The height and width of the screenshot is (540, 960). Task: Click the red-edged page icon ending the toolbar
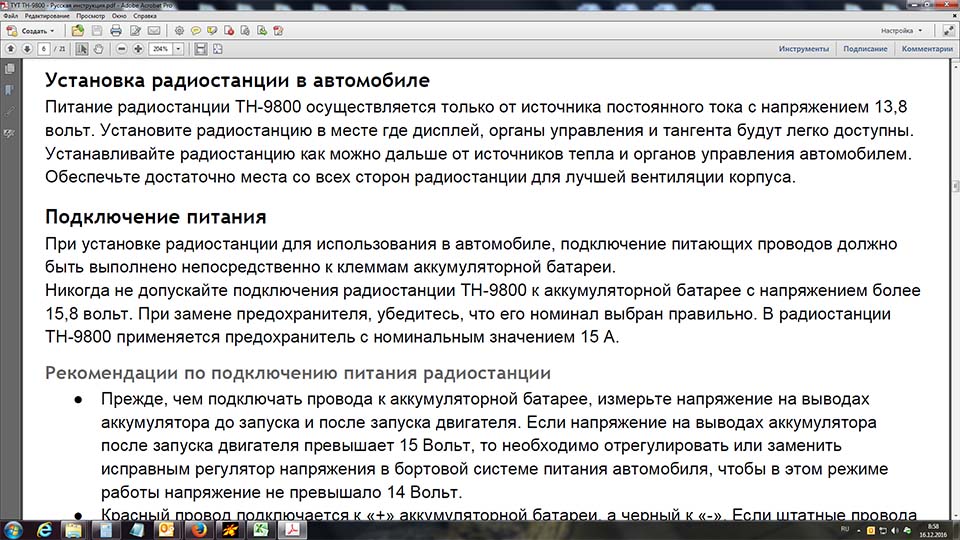(278, 31)
